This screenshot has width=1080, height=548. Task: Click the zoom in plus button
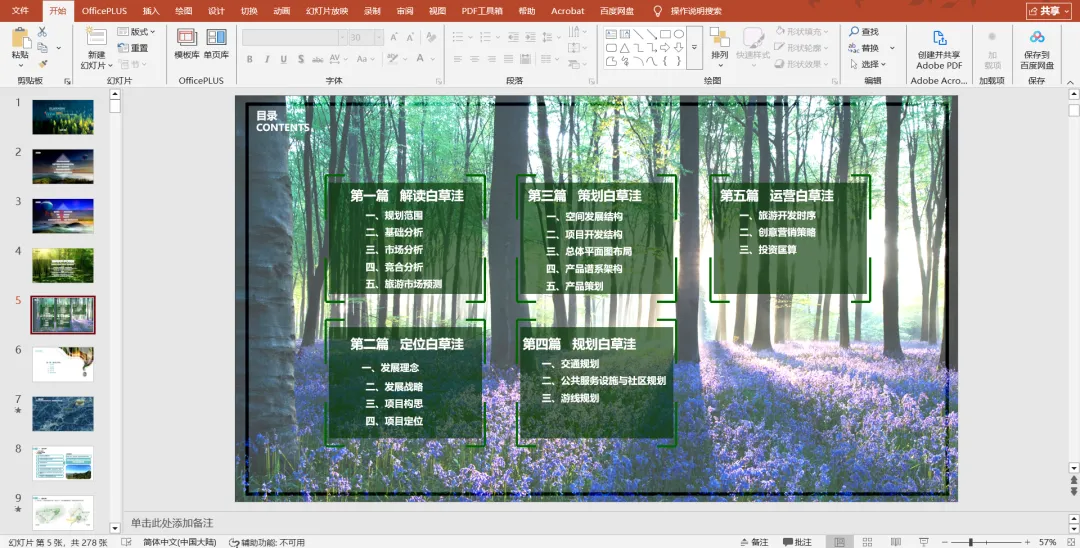1027,542
